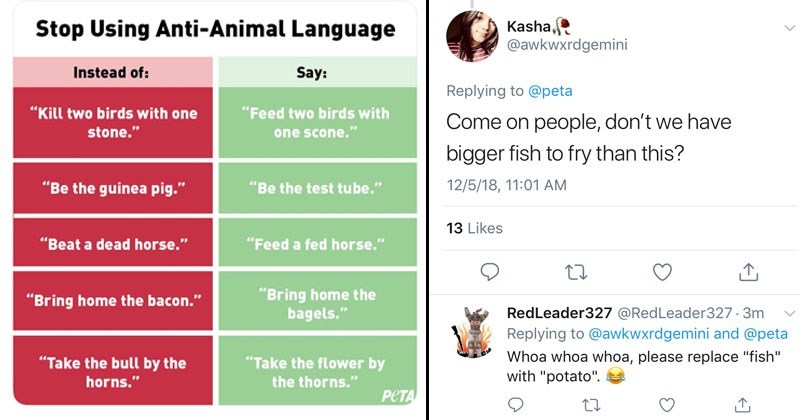
Task: Like Kasha's tweet with heart icon
Action: [662, 272]
